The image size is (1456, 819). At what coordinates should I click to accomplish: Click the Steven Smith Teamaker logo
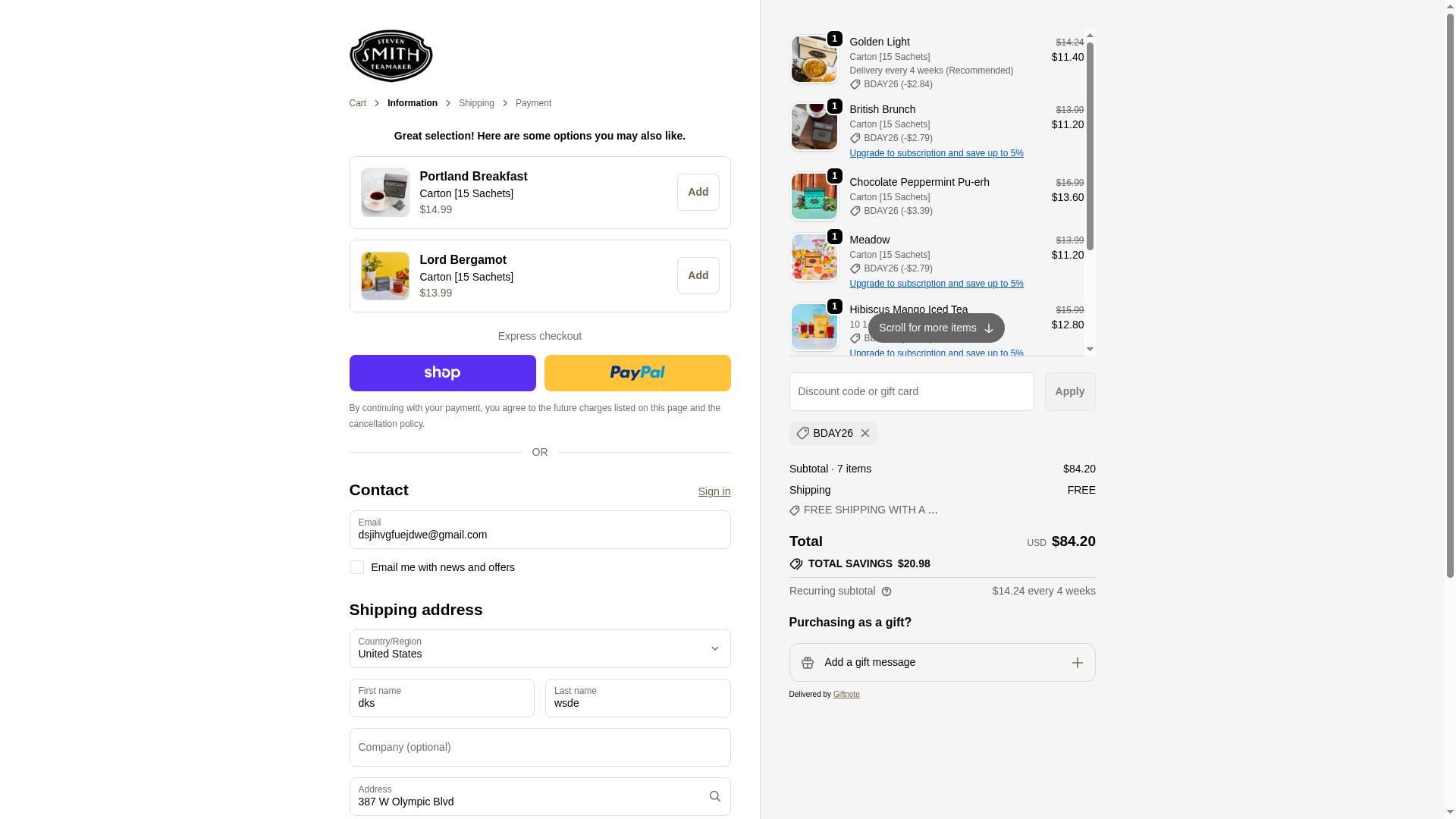(391, 55)
